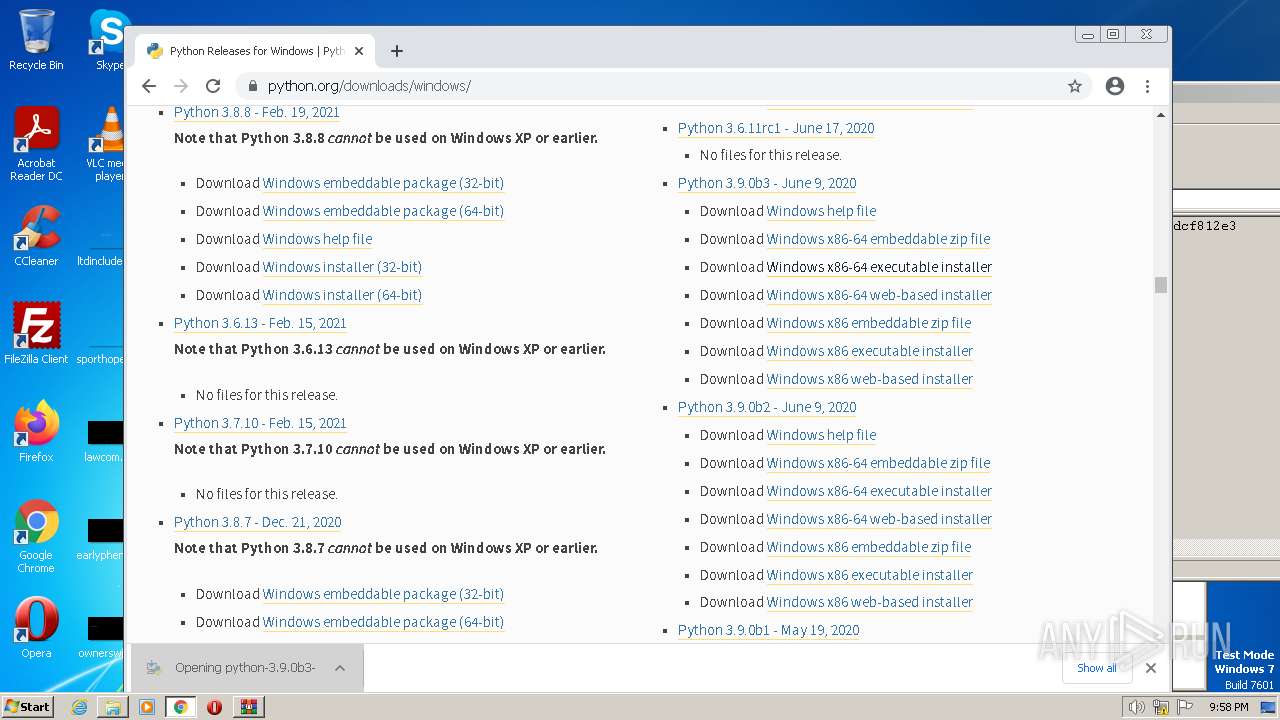Download 3.9.0b3 Windows x86 embeddable zip file
The image size is (1280, 720).
click(x=869, y=323)
